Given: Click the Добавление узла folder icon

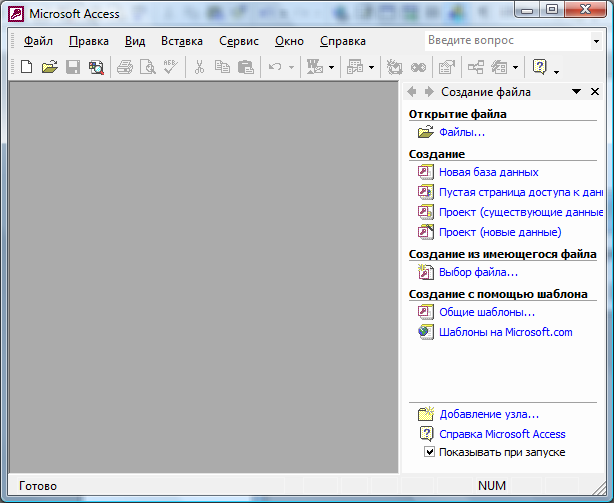Looking at the screenshot, I should coord(426,413).
